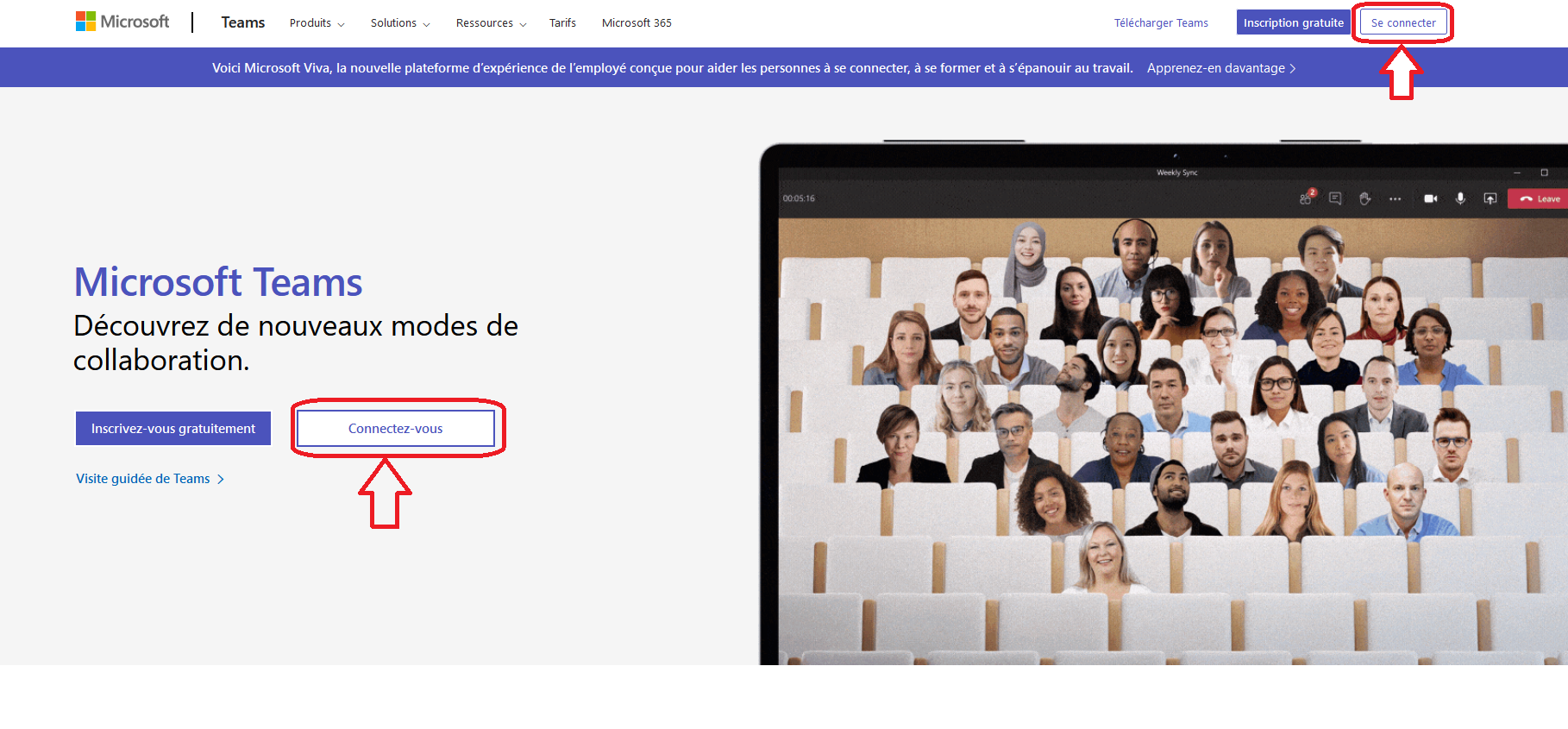This screenshot has width=1568, height=729.
Task: Click the Inscription gratuite button
Action: pyautogui.click(x=1293, y=22)
